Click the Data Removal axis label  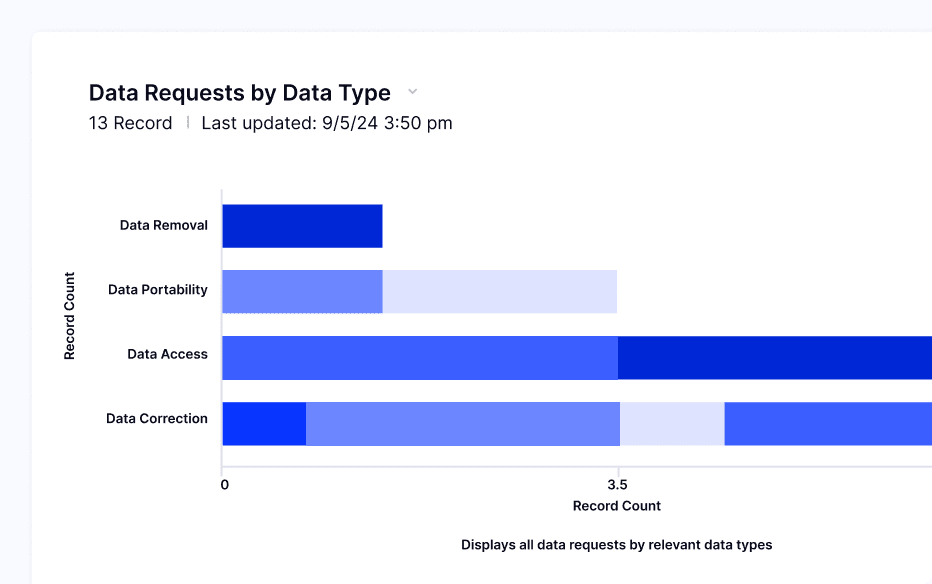tap(161, 225)
